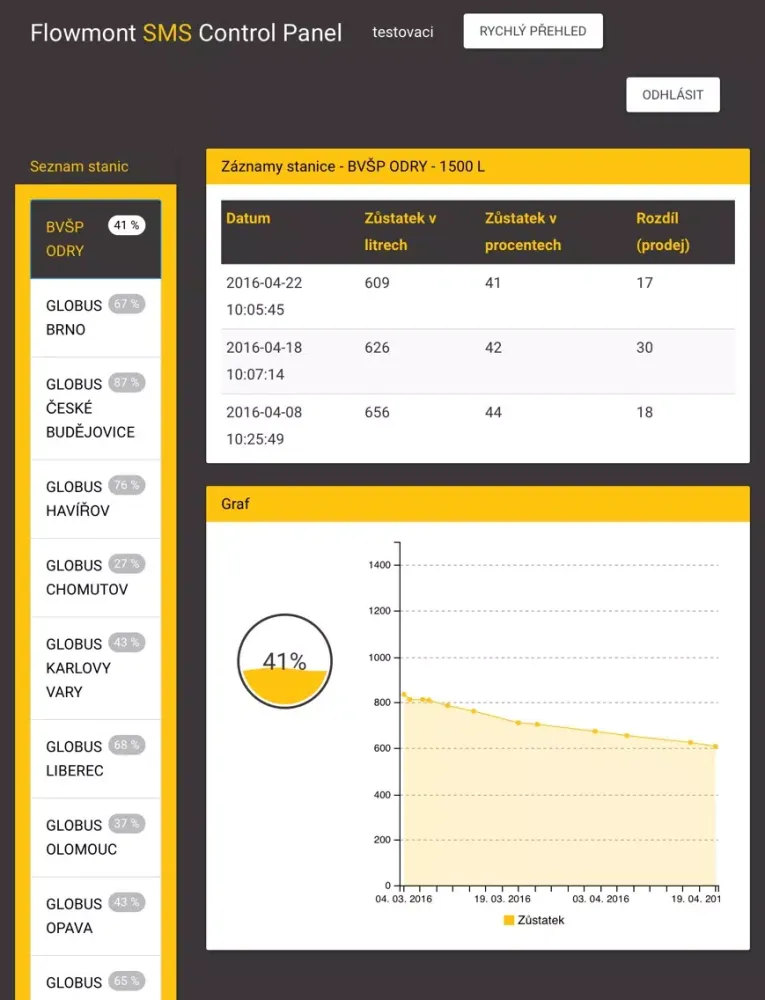This screenshot has height=1000, width=765.
Task: Click the difference value 18
Action: 645,412
